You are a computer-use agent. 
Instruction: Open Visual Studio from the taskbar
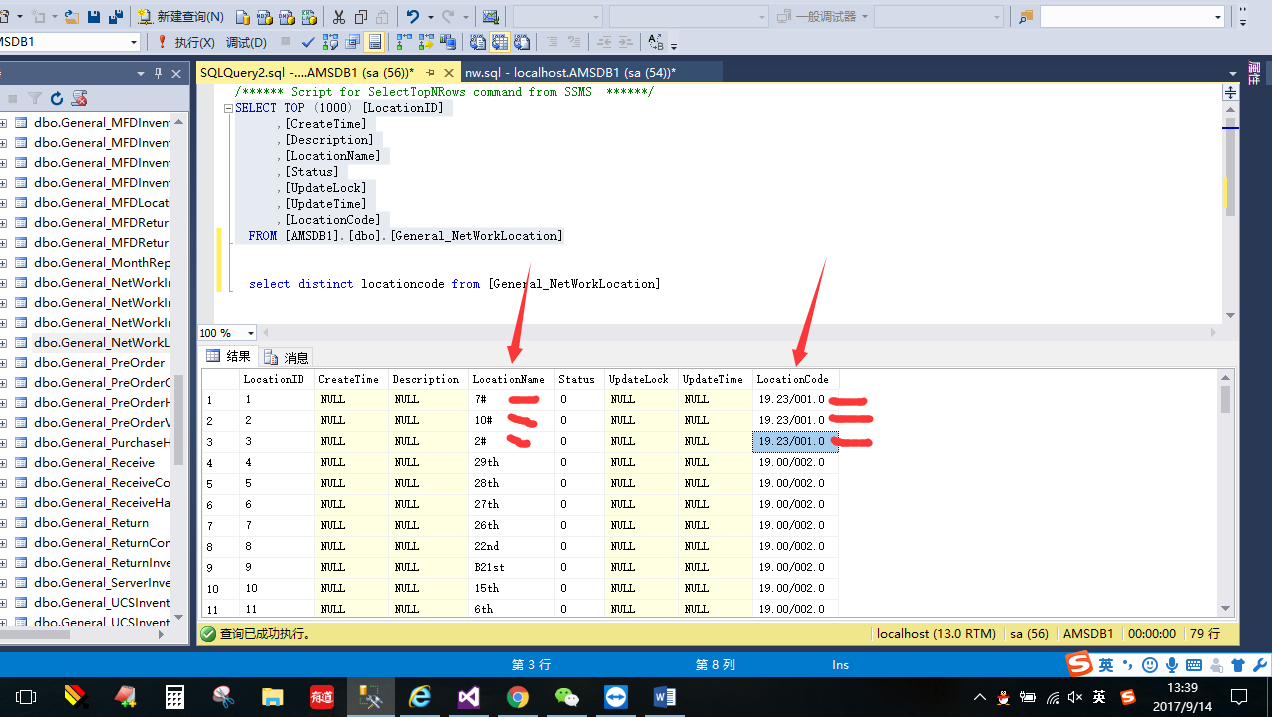click(x=469, y=697)
